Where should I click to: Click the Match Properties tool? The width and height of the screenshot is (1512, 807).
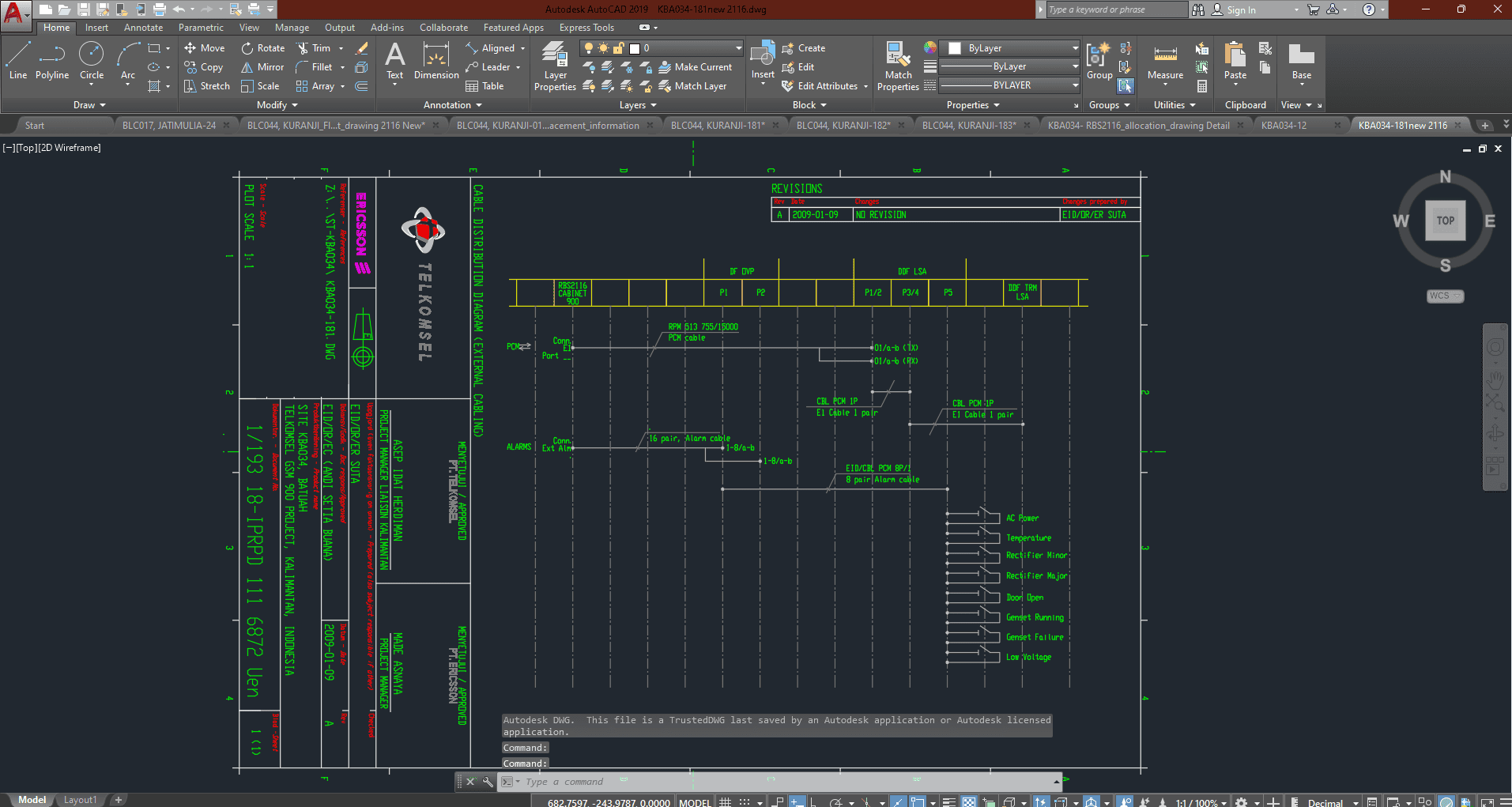898,66
